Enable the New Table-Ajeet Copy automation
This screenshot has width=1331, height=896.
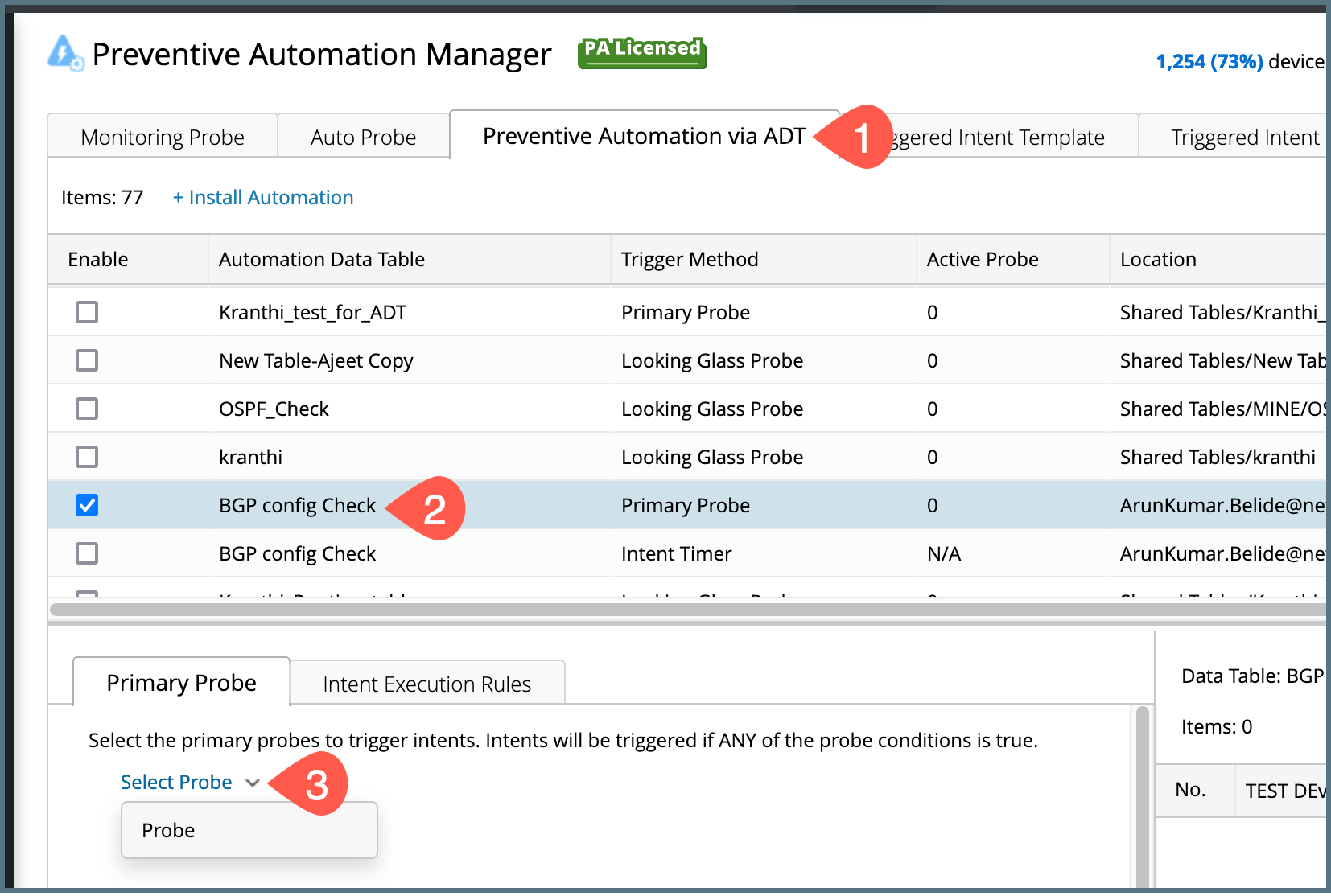(x=86, y=360)
